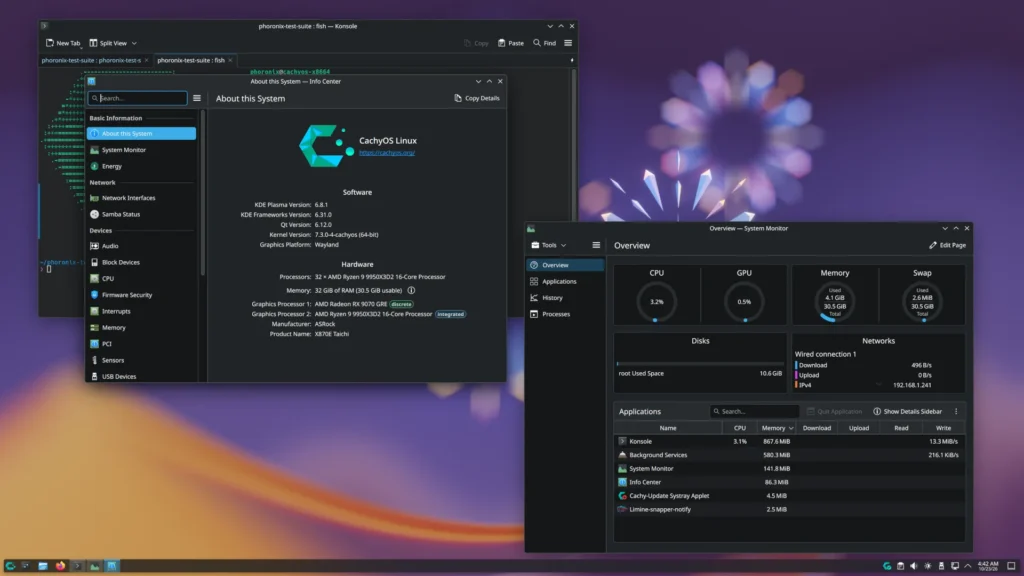
Task: Open Konsole hamburger menu
Action: tap(568, 43)
